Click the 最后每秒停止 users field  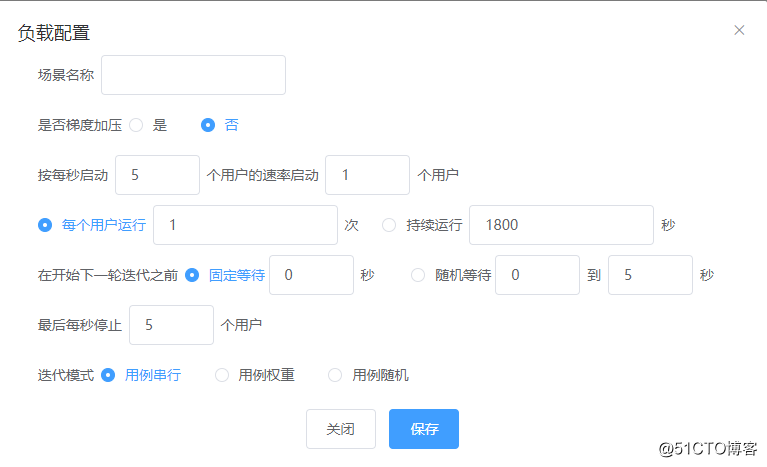(x=172, y=325)
